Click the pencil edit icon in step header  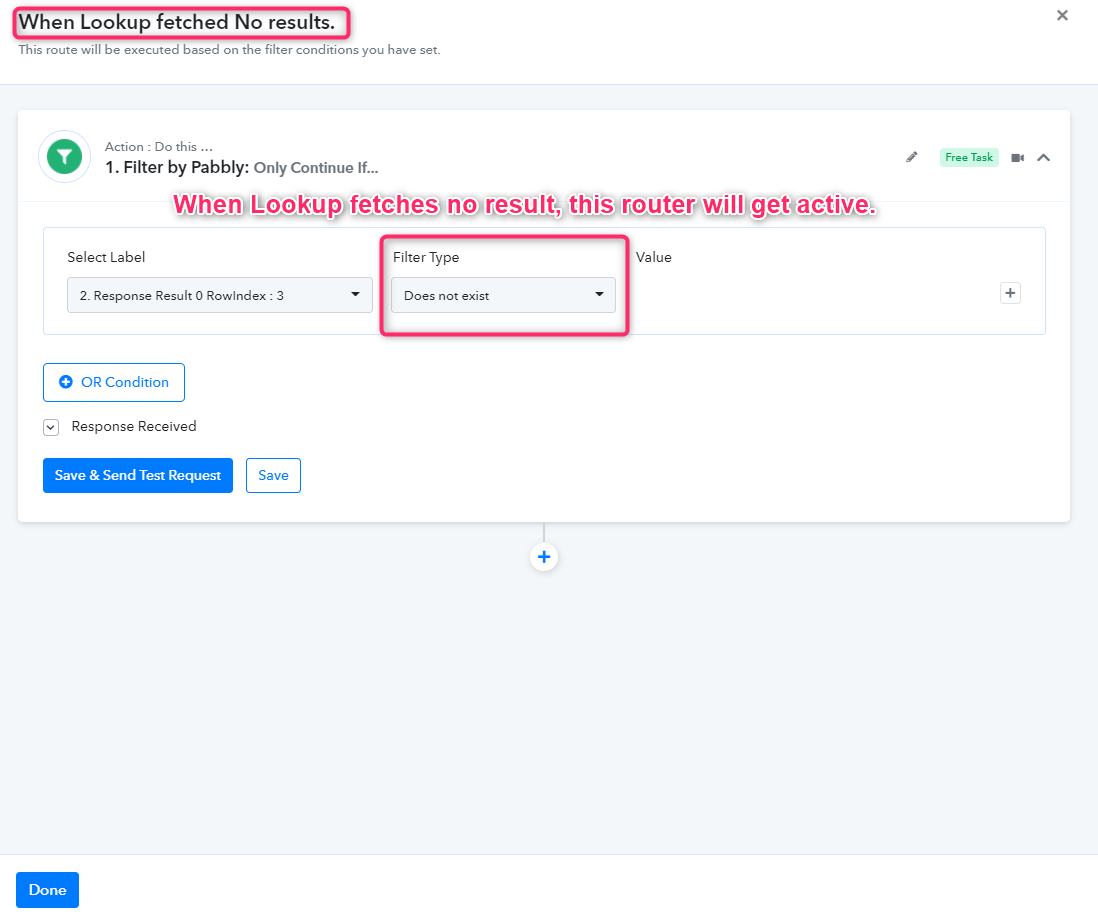tap(911, 157)
